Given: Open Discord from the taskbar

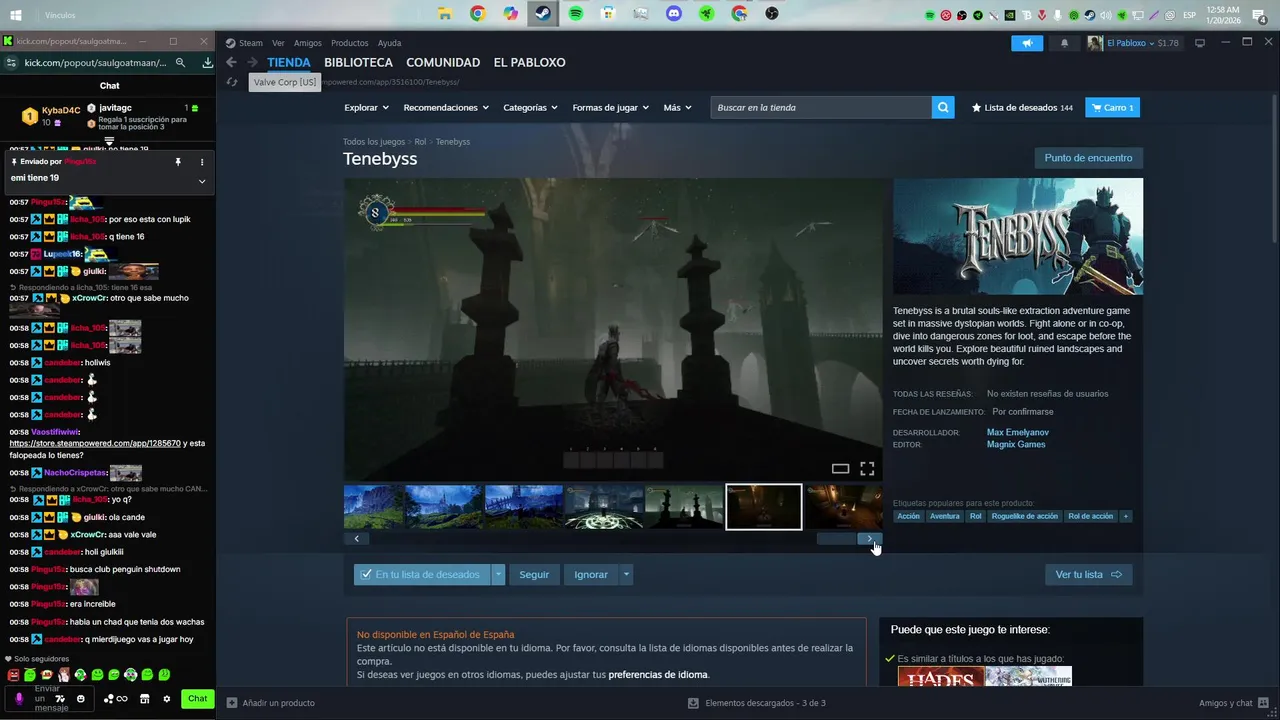Looking at the screenshot, I should pos(674,14).
